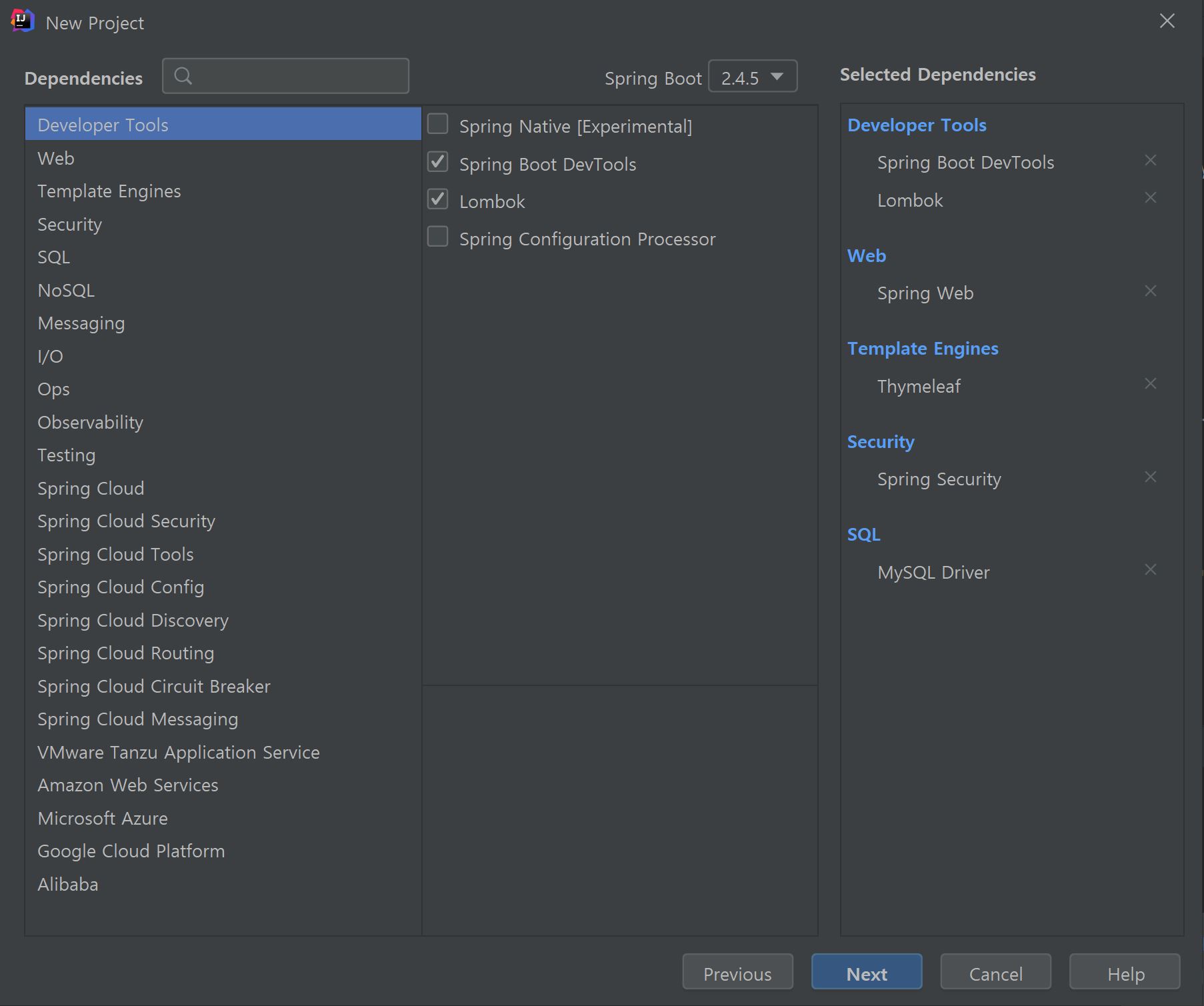Click SQL heading in Selected Dependencies

[x=864, y=535]
